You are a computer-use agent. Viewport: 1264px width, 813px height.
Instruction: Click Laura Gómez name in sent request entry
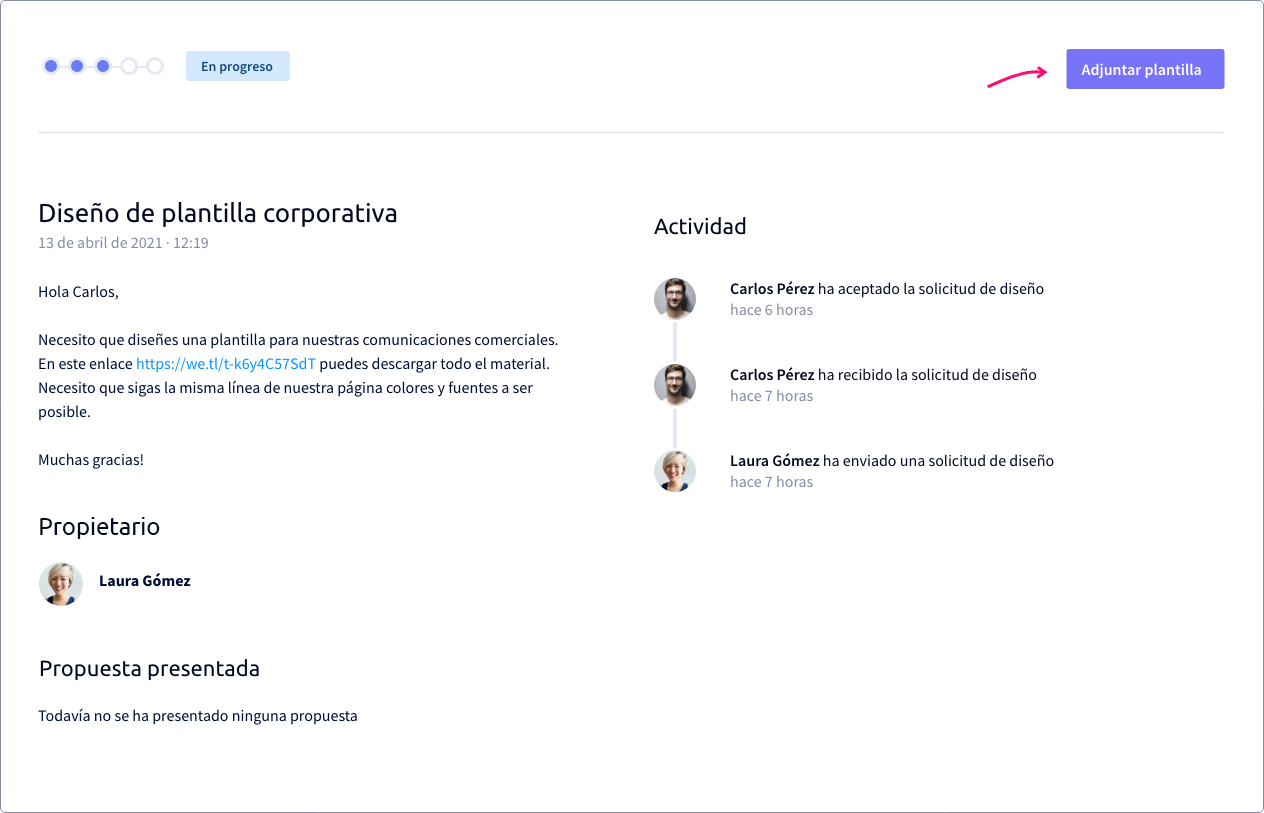[x=775, y=461]
